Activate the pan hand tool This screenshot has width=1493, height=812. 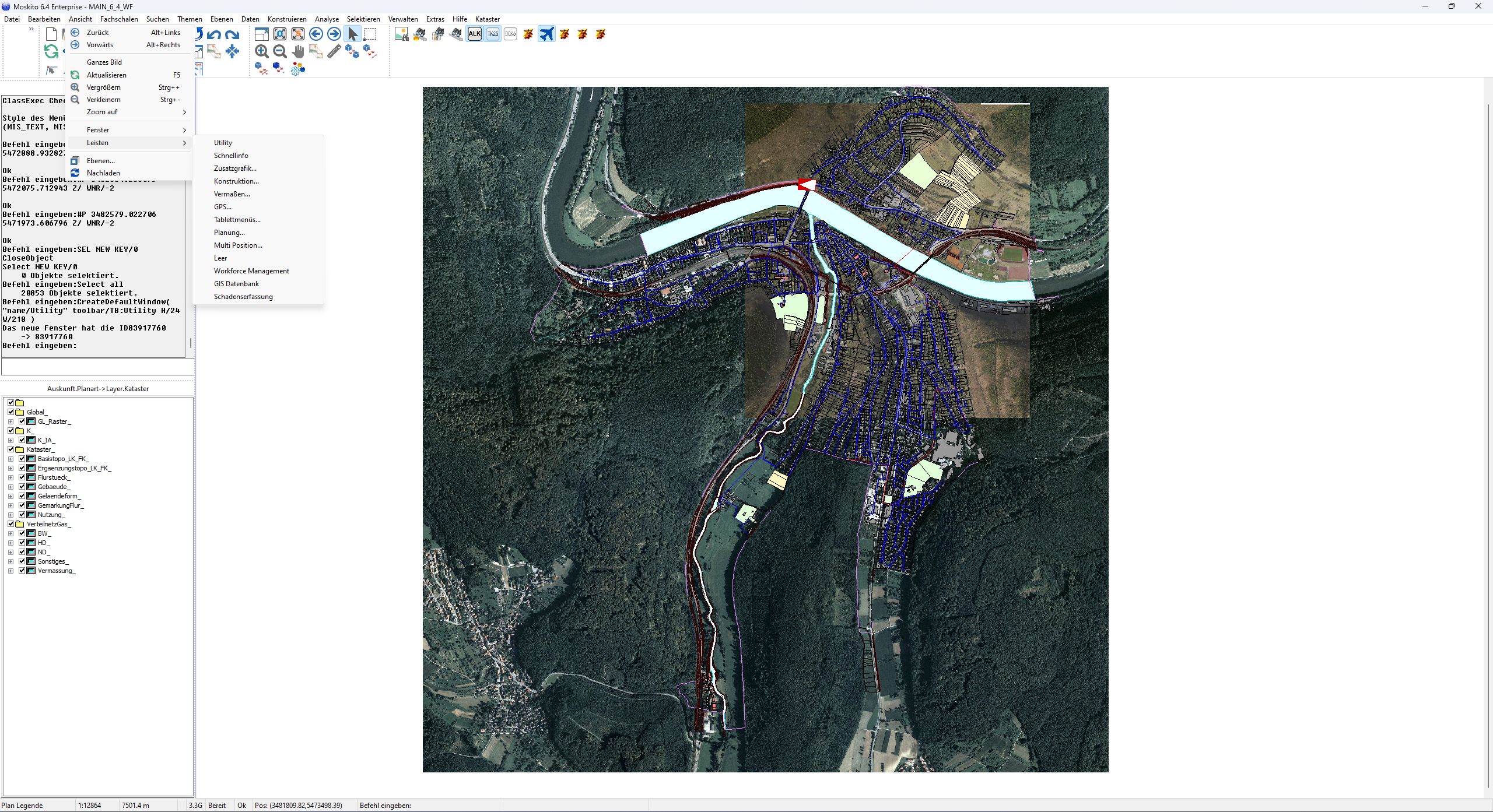[298, 51]
